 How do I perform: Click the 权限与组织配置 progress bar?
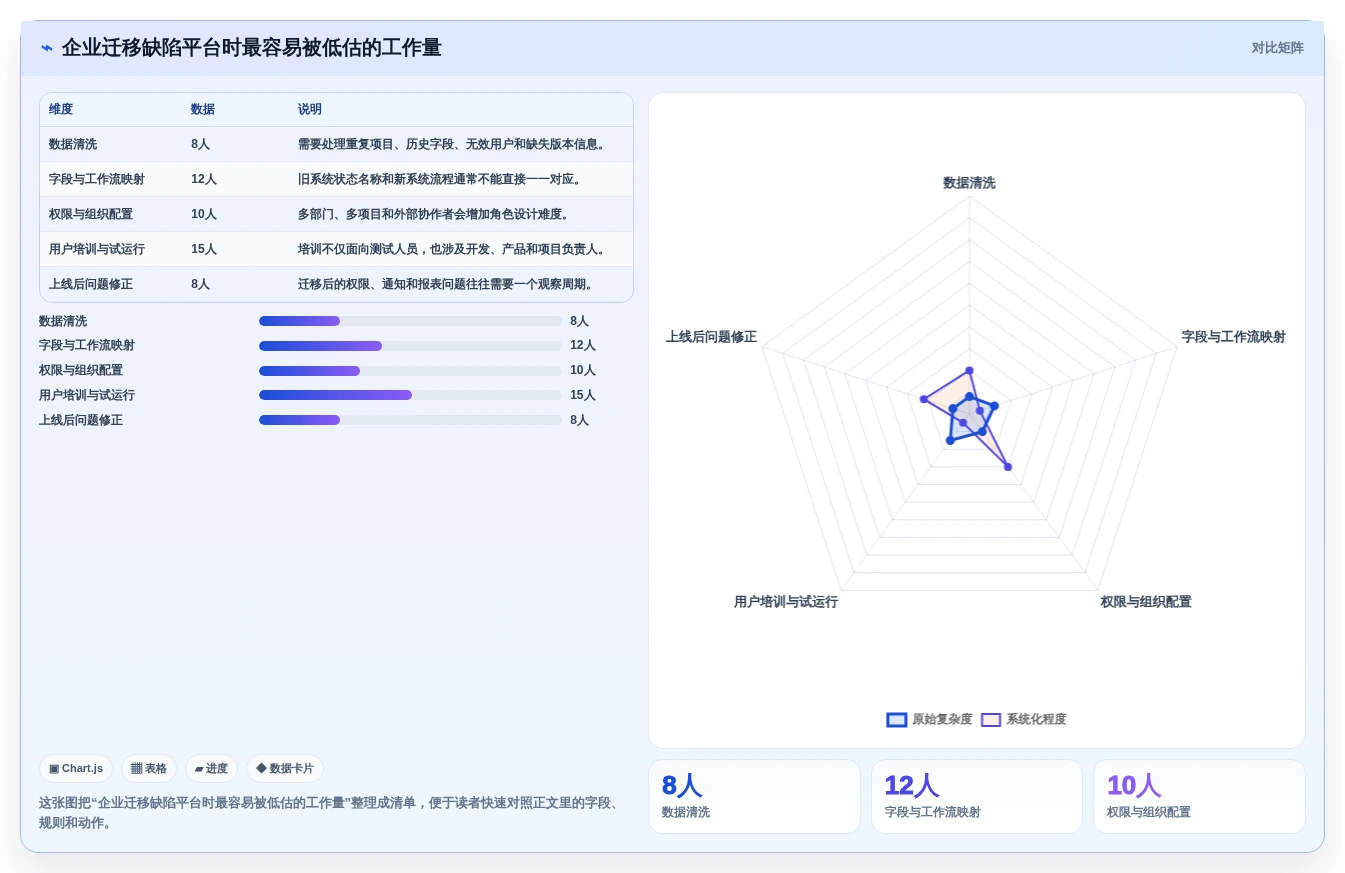[x=410, y=371]
